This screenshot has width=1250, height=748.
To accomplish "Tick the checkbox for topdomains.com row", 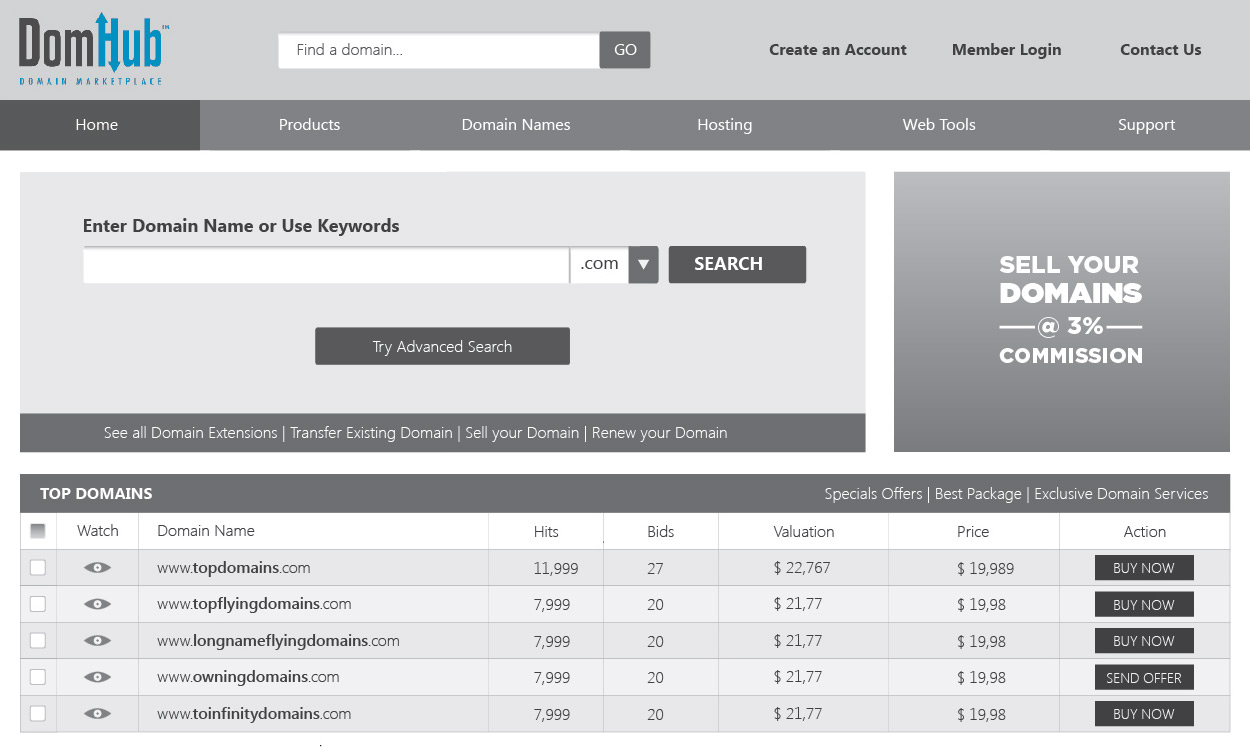I will coord(38,568).
